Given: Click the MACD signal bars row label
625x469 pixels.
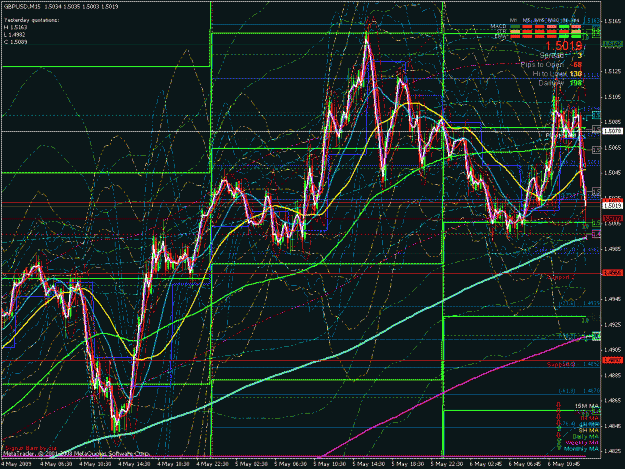Looking at the screenshot, I should coord(498,26).
